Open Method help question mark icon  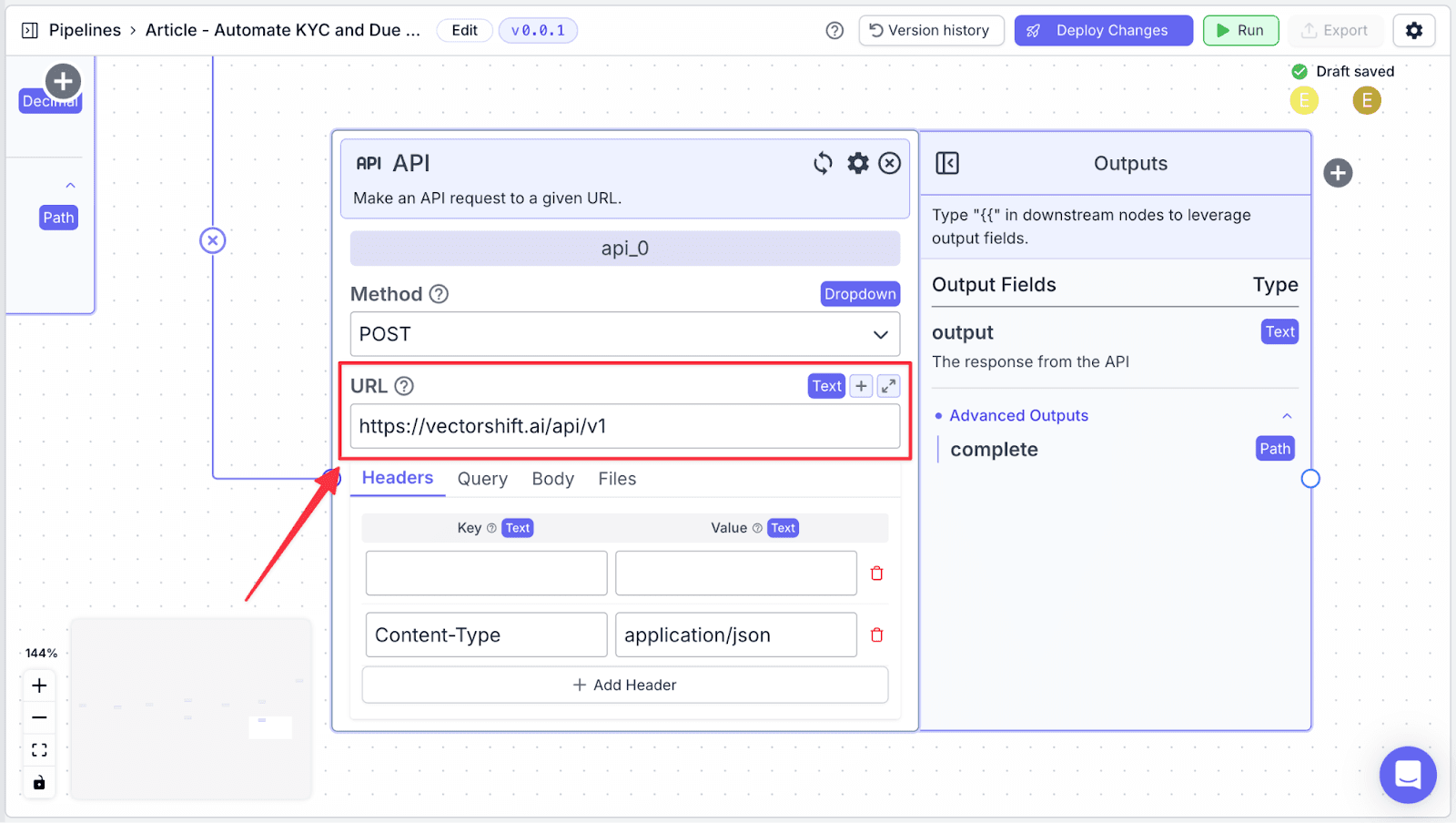tap(439, 294)
